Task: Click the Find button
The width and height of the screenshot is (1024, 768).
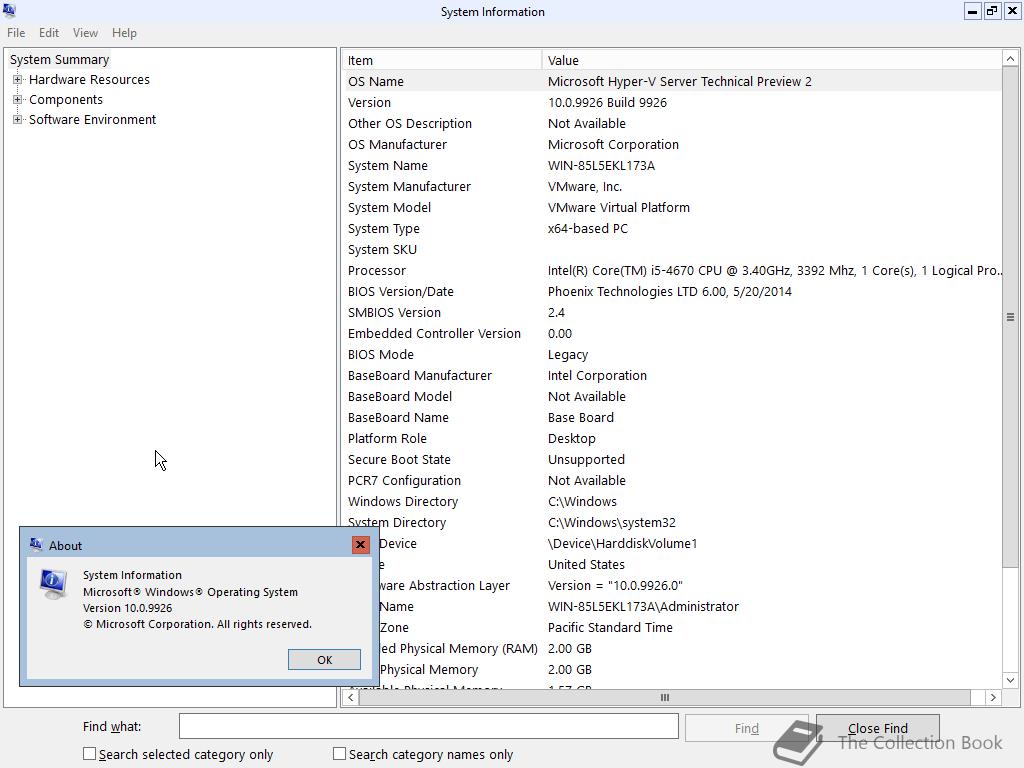Action: (x=746, y=728)
